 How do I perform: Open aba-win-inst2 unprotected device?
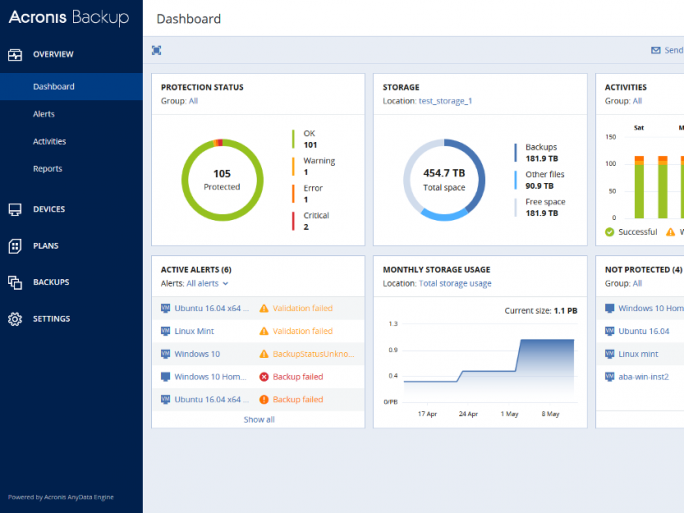643,377
